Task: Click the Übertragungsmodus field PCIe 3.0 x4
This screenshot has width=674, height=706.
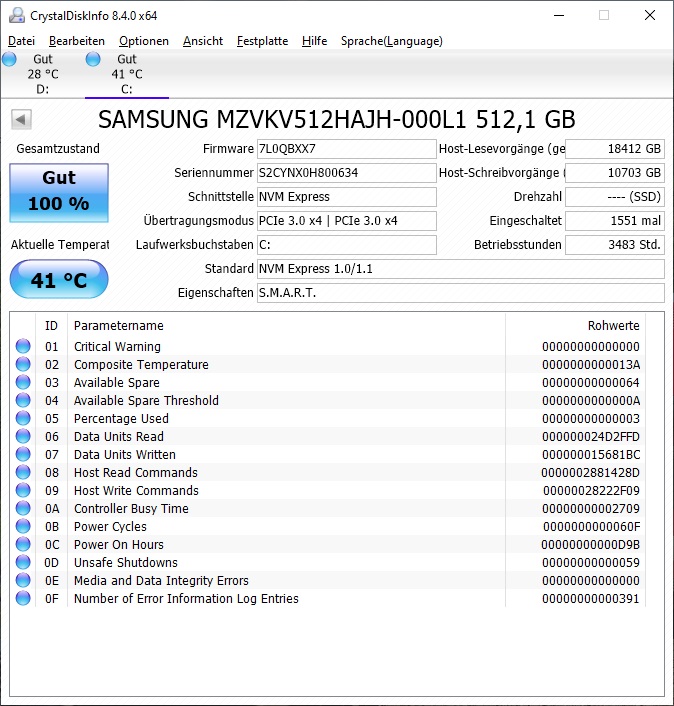Action: (x=346, y=221)
